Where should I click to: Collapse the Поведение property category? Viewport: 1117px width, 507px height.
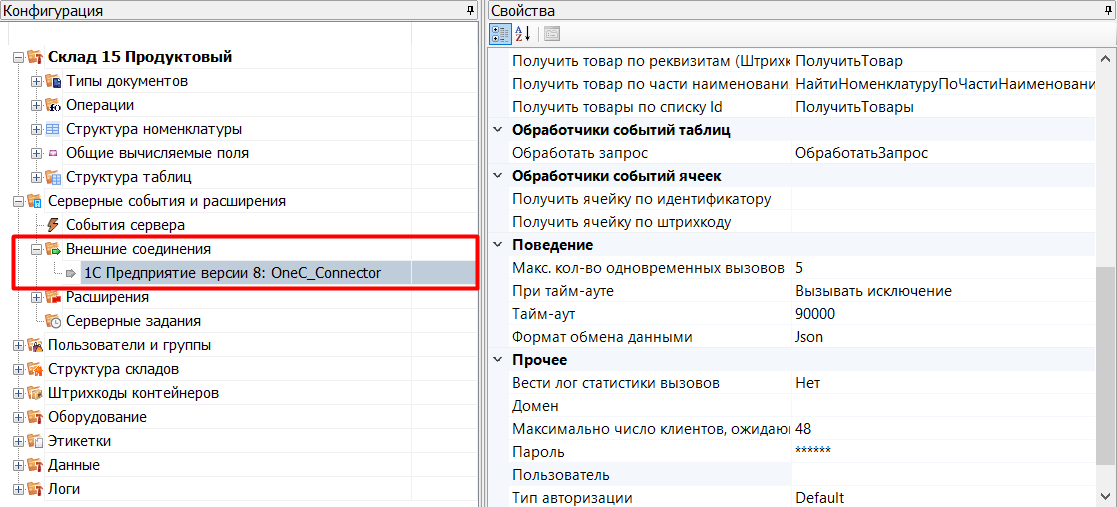tap(497, 245)
